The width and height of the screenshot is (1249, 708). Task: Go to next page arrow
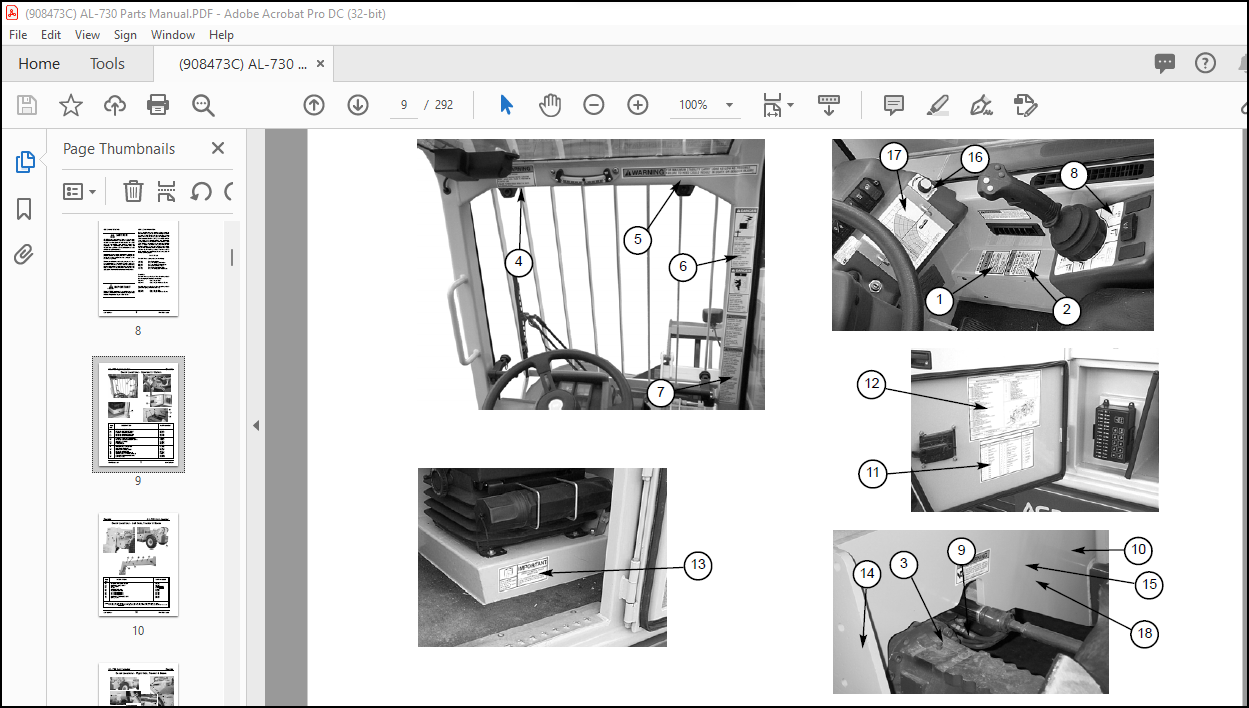(x=358, y=105)
